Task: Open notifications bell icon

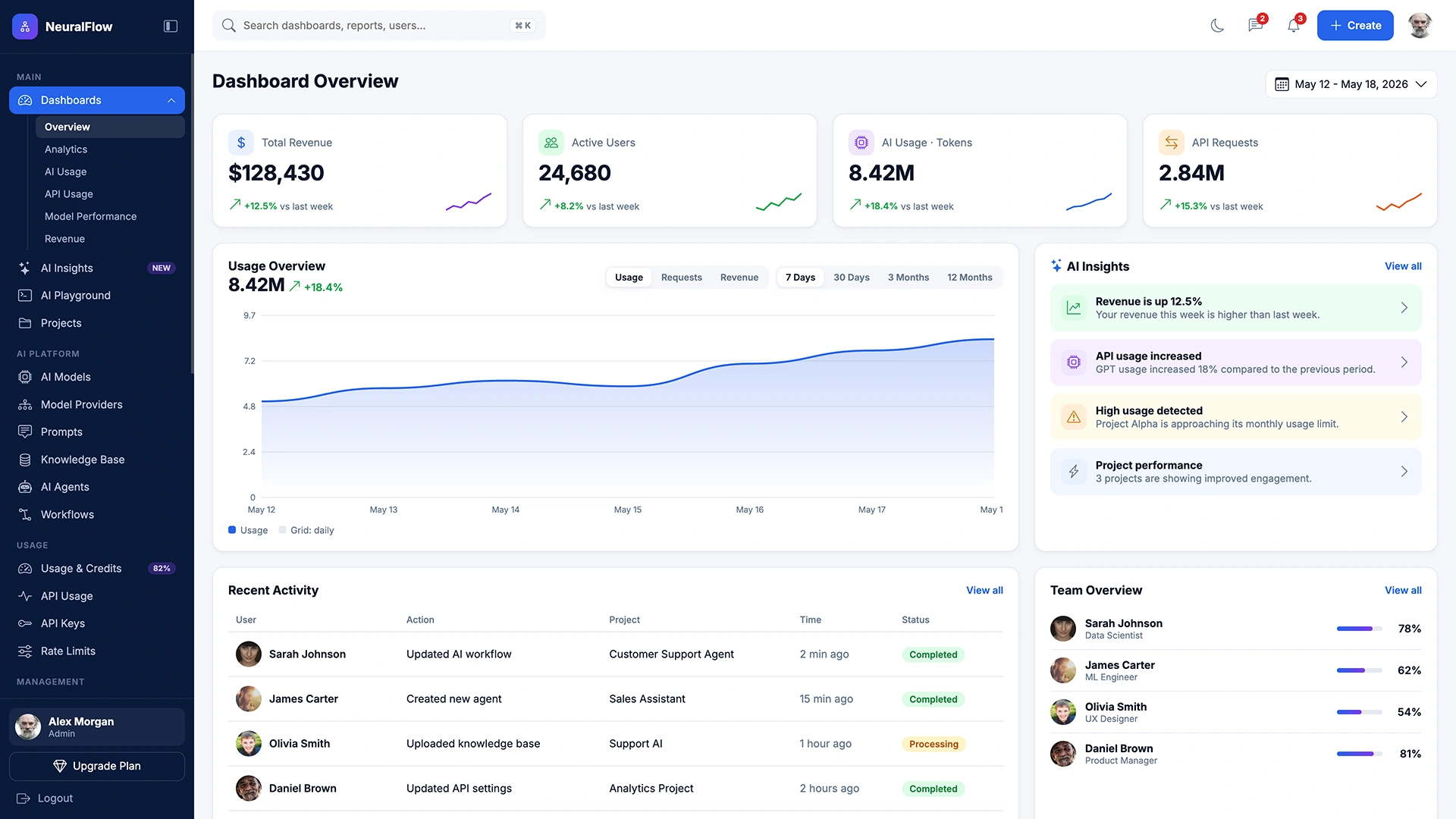Action: [x=1294, y=25]
